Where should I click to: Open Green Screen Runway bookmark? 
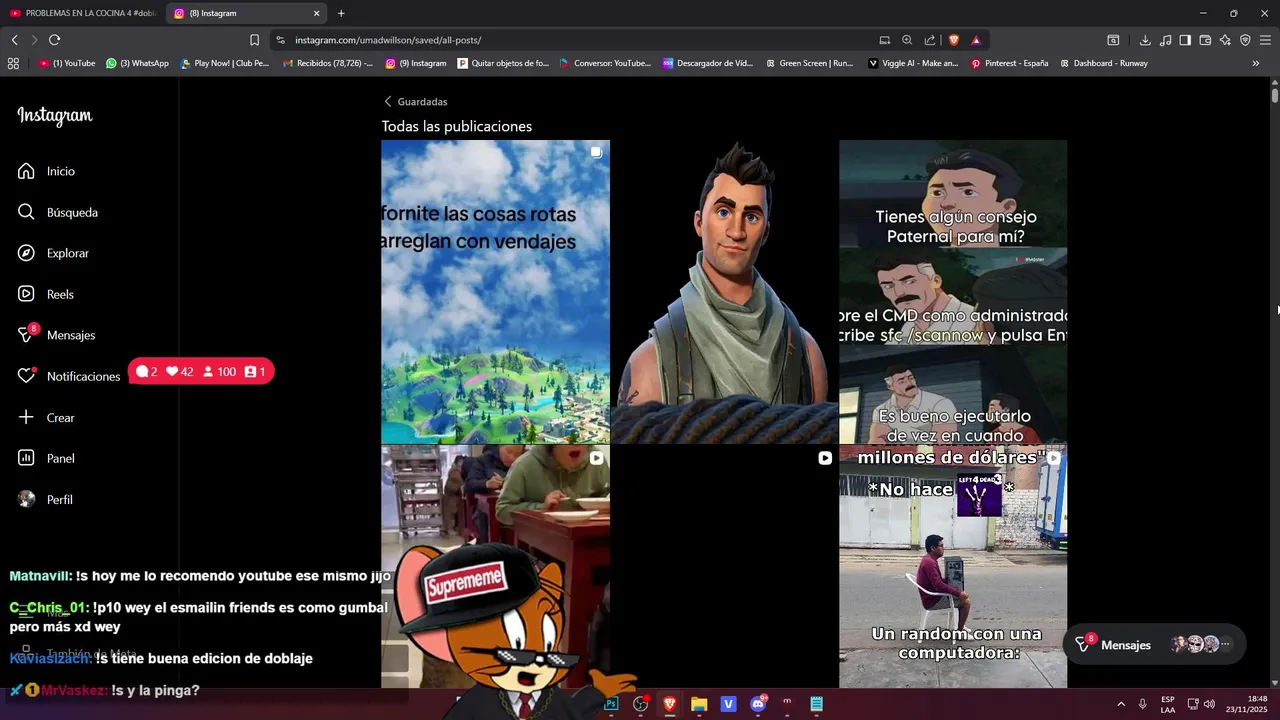point(809,63)
